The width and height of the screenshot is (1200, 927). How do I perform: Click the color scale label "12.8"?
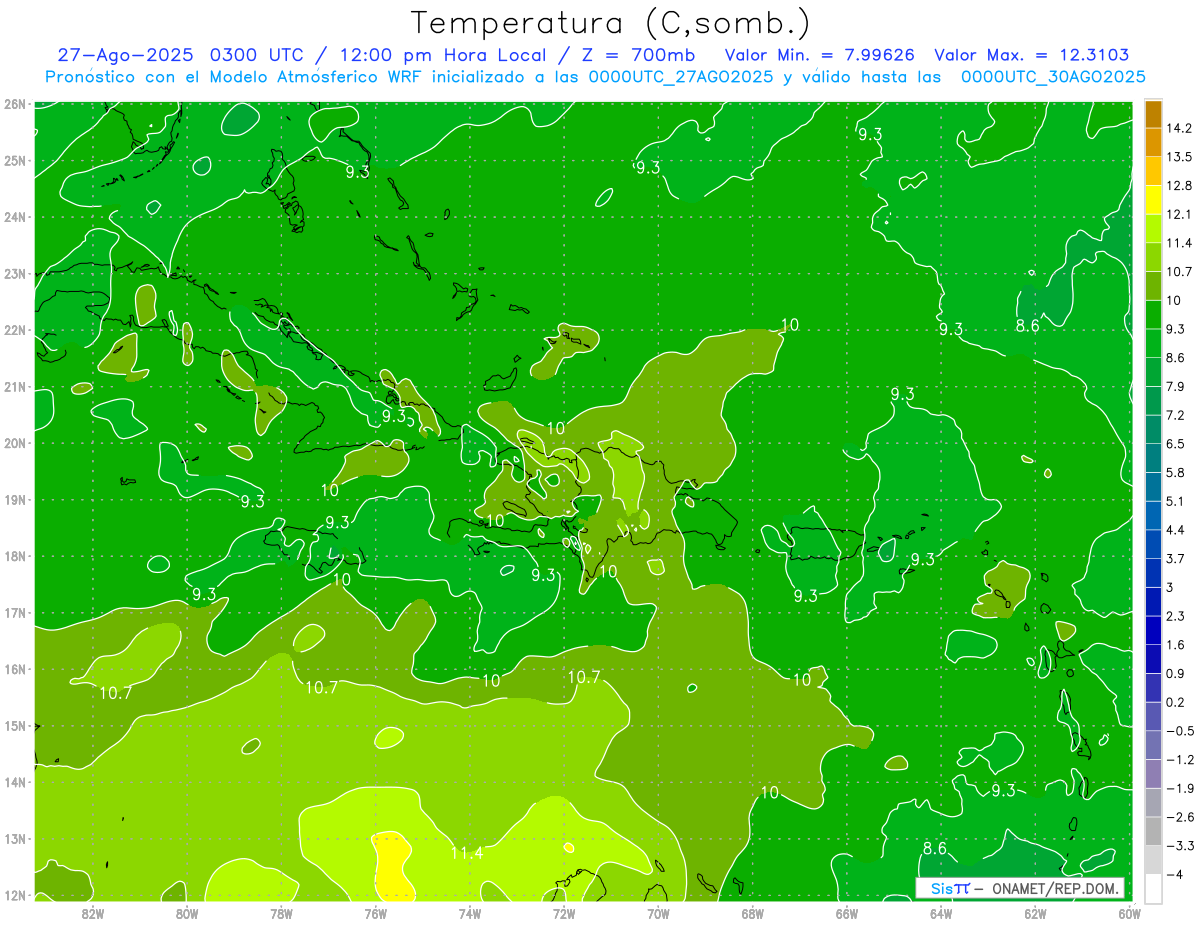click(x=1180, y=185)
